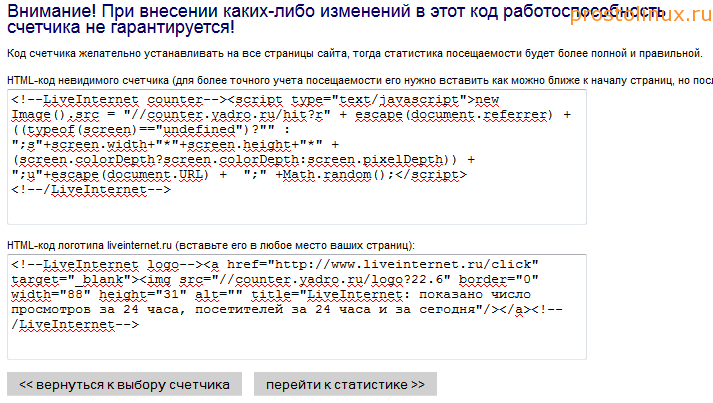
Task: Click the go to statistics button
Action: pyautogui.click(x=345, y=384)
